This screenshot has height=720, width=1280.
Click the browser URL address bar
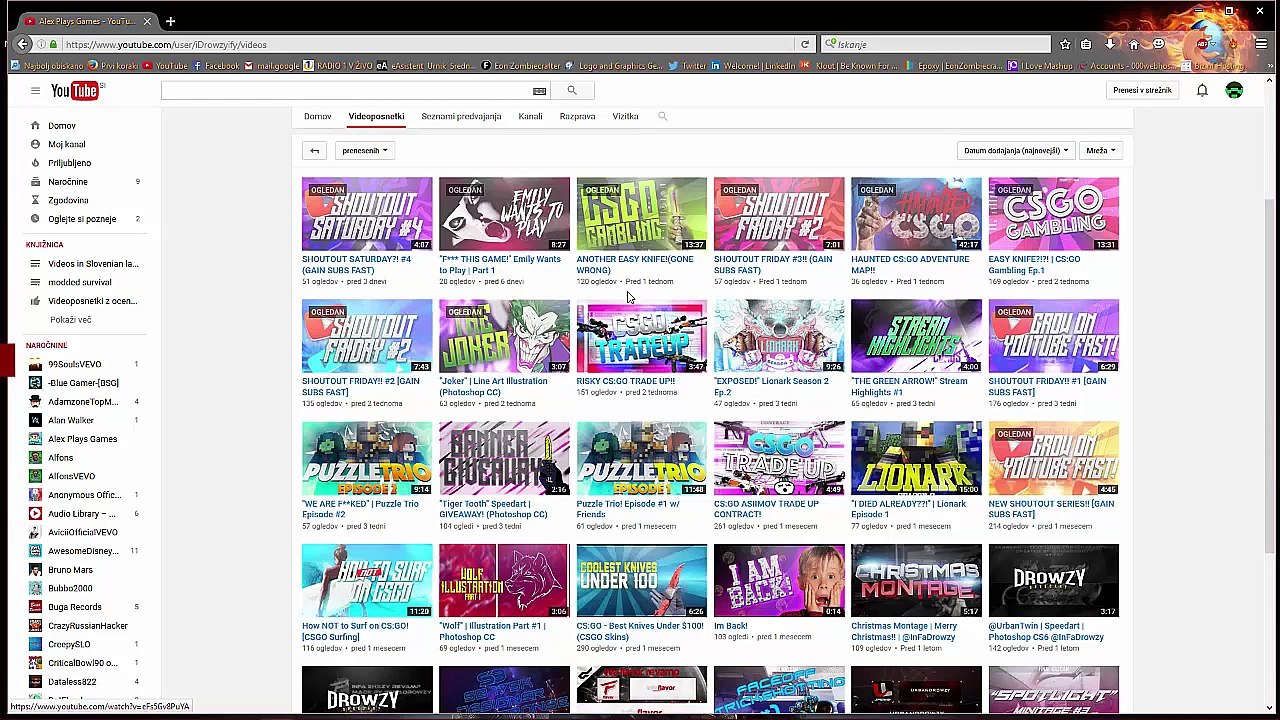430,45
